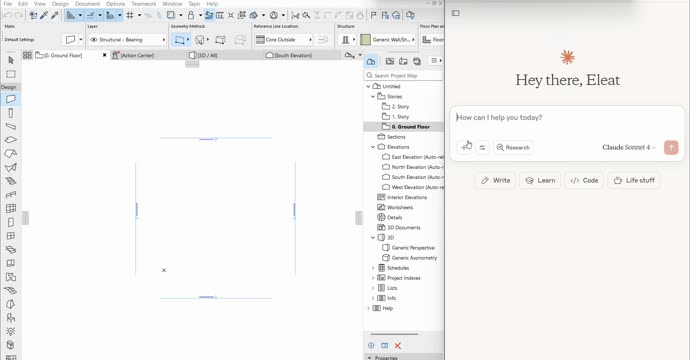Open the 2. Story item in Navigator
The width and height of the screenshot is (690, 360).
pyautogui.click(x=395, y=107)
